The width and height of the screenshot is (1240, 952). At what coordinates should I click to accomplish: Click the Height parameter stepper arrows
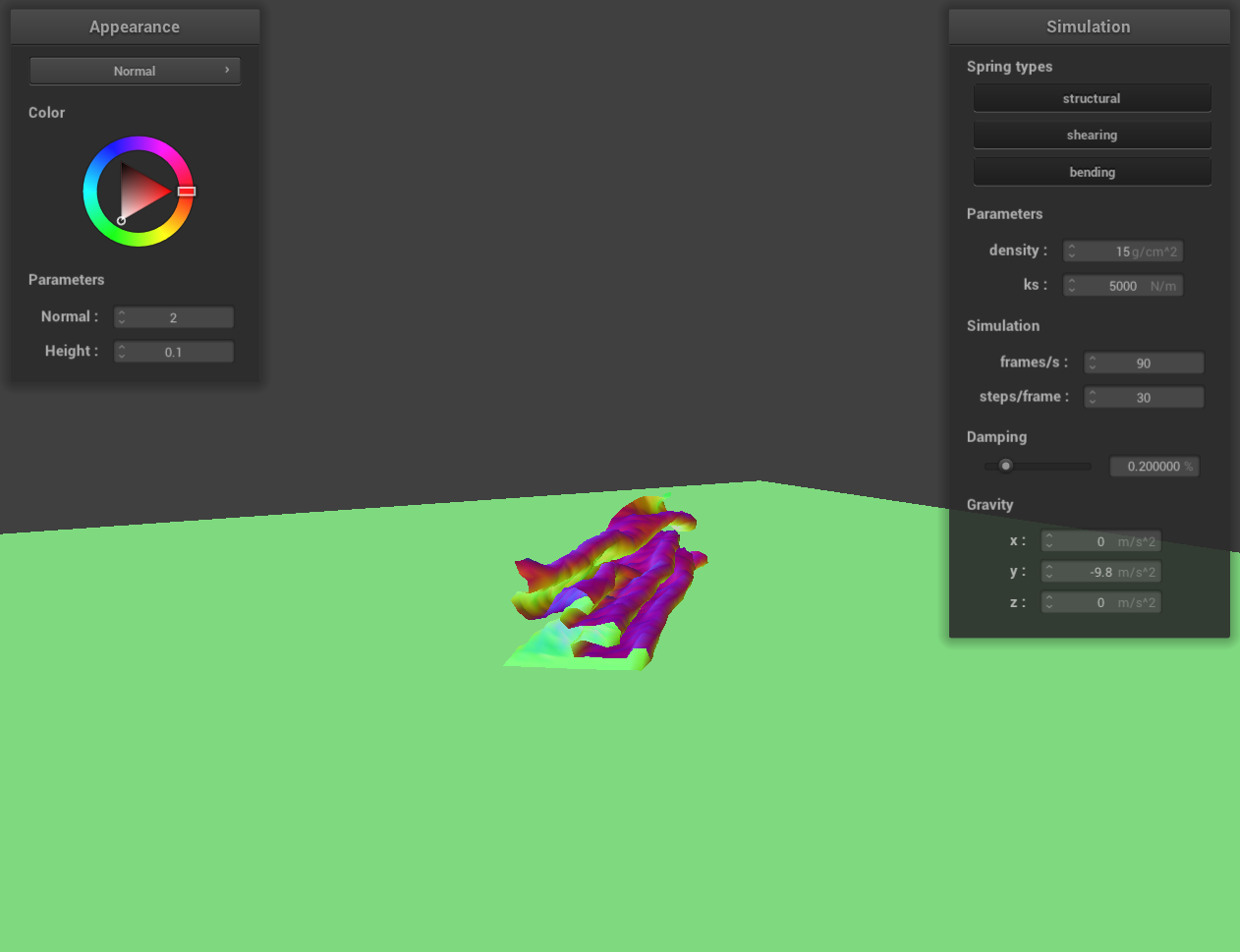pyautogui.click(x=122, y=352)
